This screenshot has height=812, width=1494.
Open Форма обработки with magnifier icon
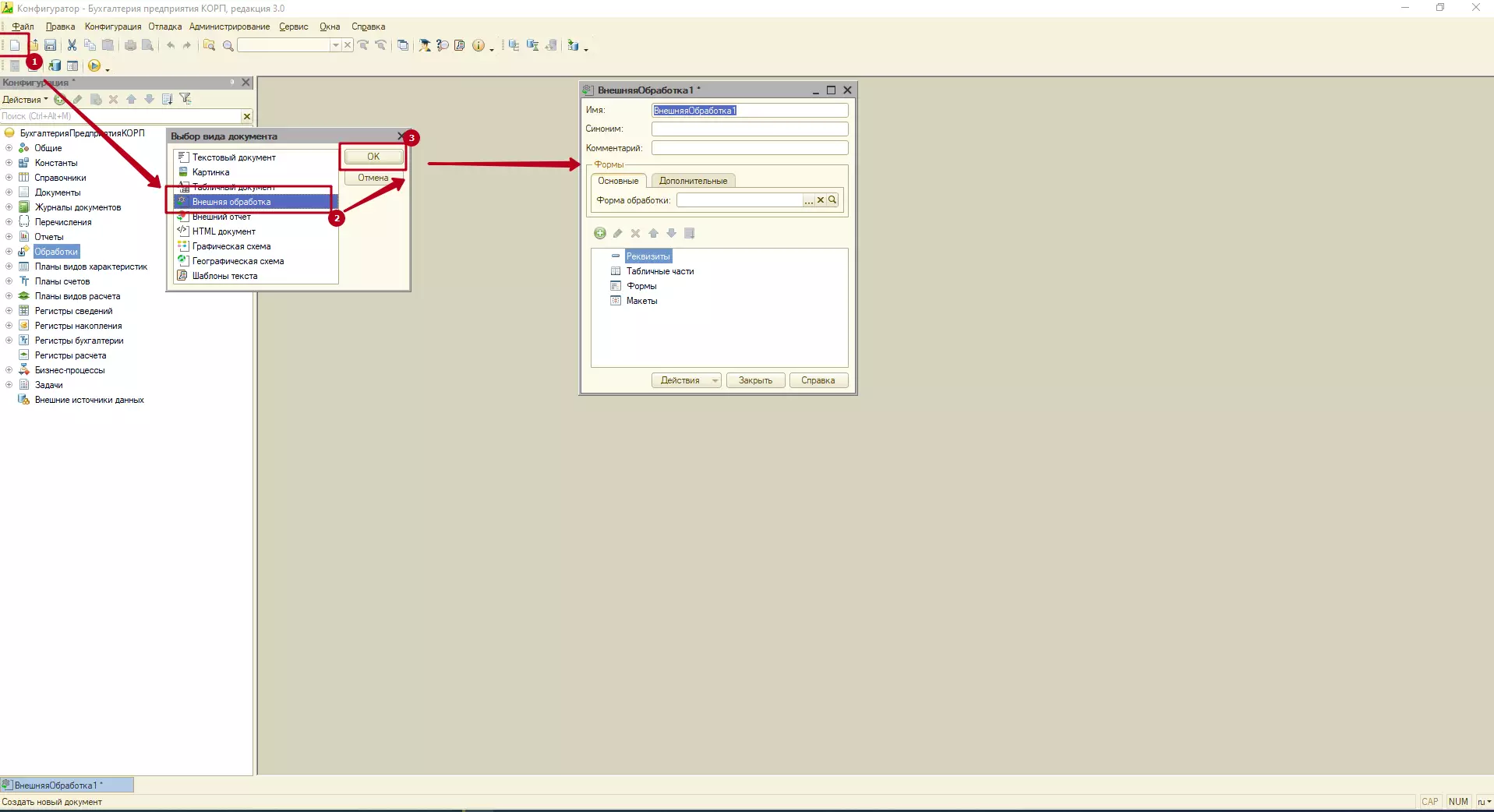[832, 200]
